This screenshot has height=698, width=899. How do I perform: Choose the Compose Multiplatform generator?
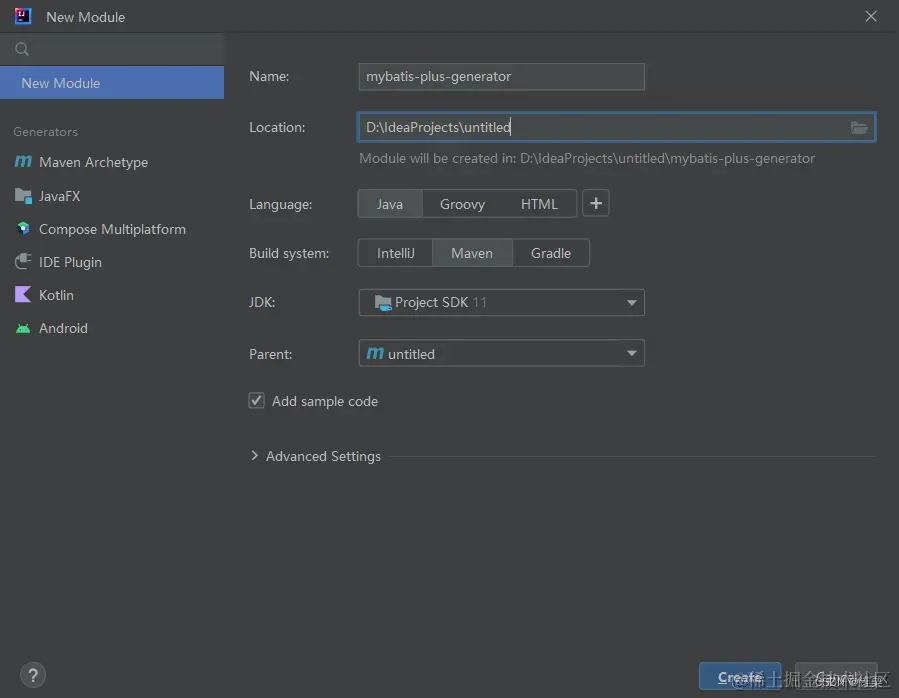click(x=112, y=229)
